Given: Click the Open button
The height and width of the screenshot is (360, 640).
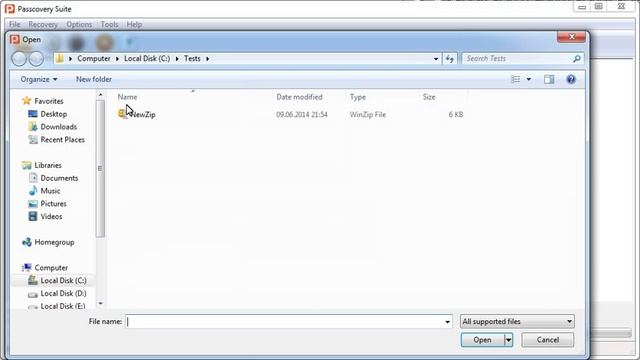Looking at the screenshot, I should point(482,340).
